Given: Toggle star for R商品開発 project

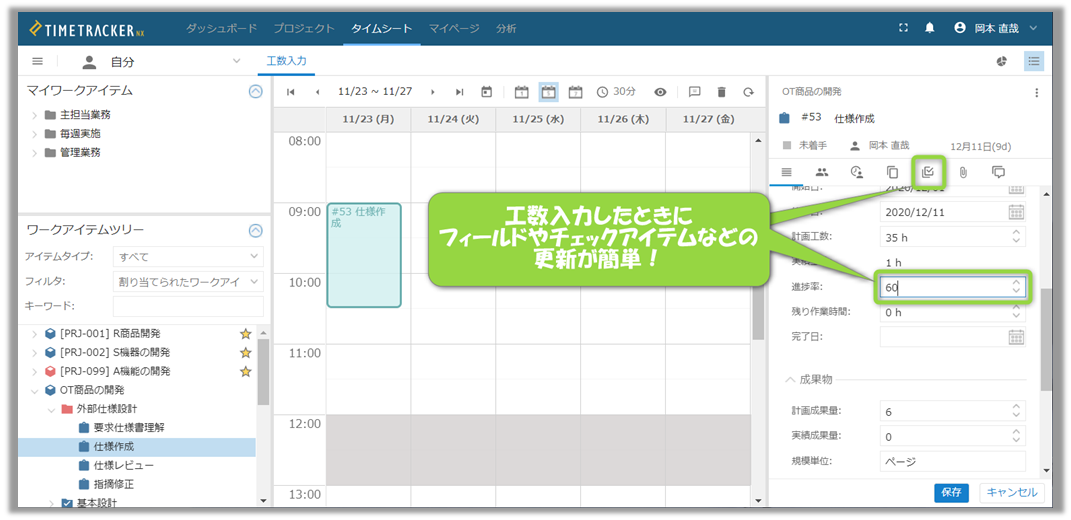Looking at the screenshot, I should click(x=245, y=333).
